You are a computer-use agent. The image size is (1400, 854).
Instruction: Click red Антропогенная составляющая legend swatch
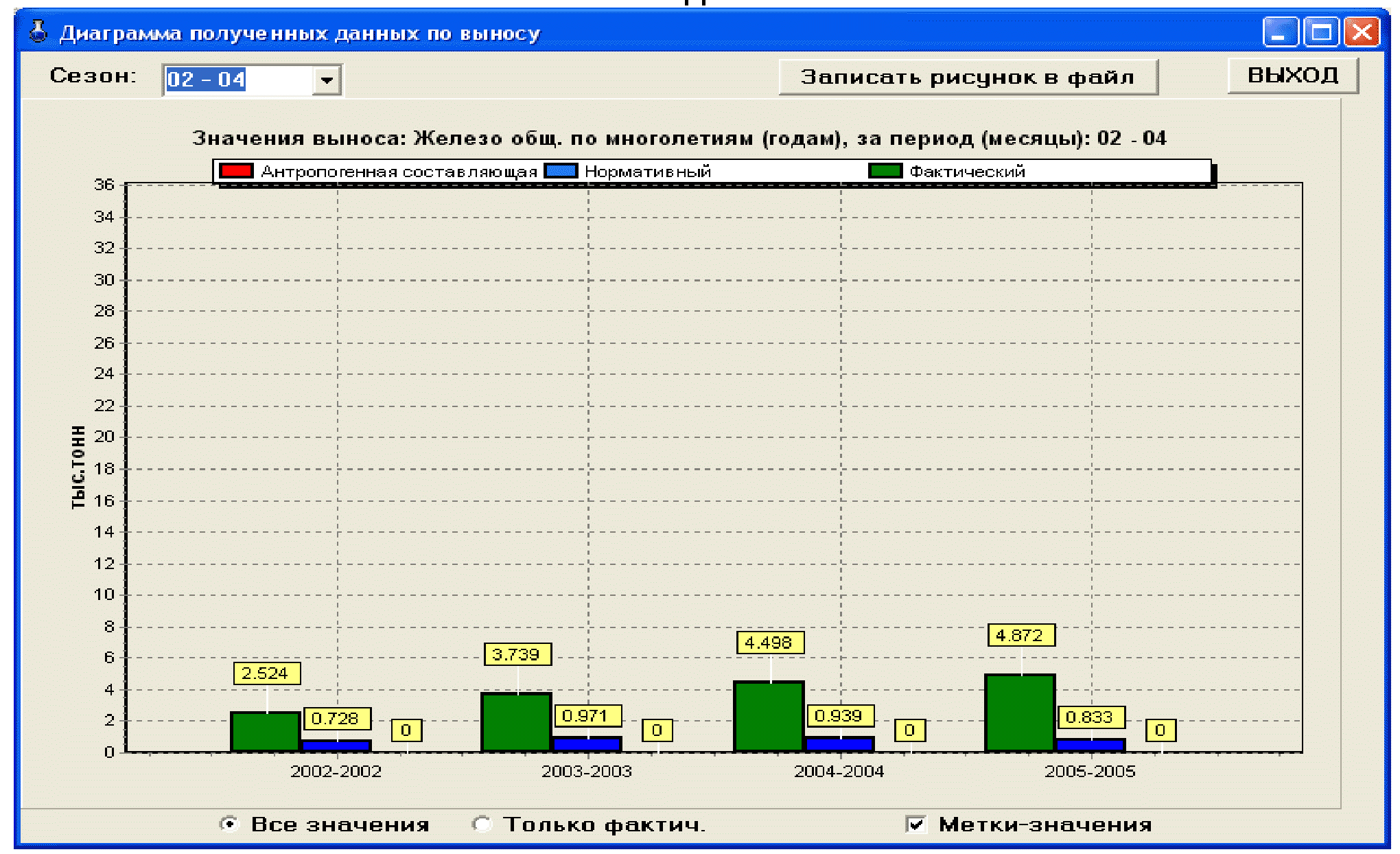click(237, 171)
